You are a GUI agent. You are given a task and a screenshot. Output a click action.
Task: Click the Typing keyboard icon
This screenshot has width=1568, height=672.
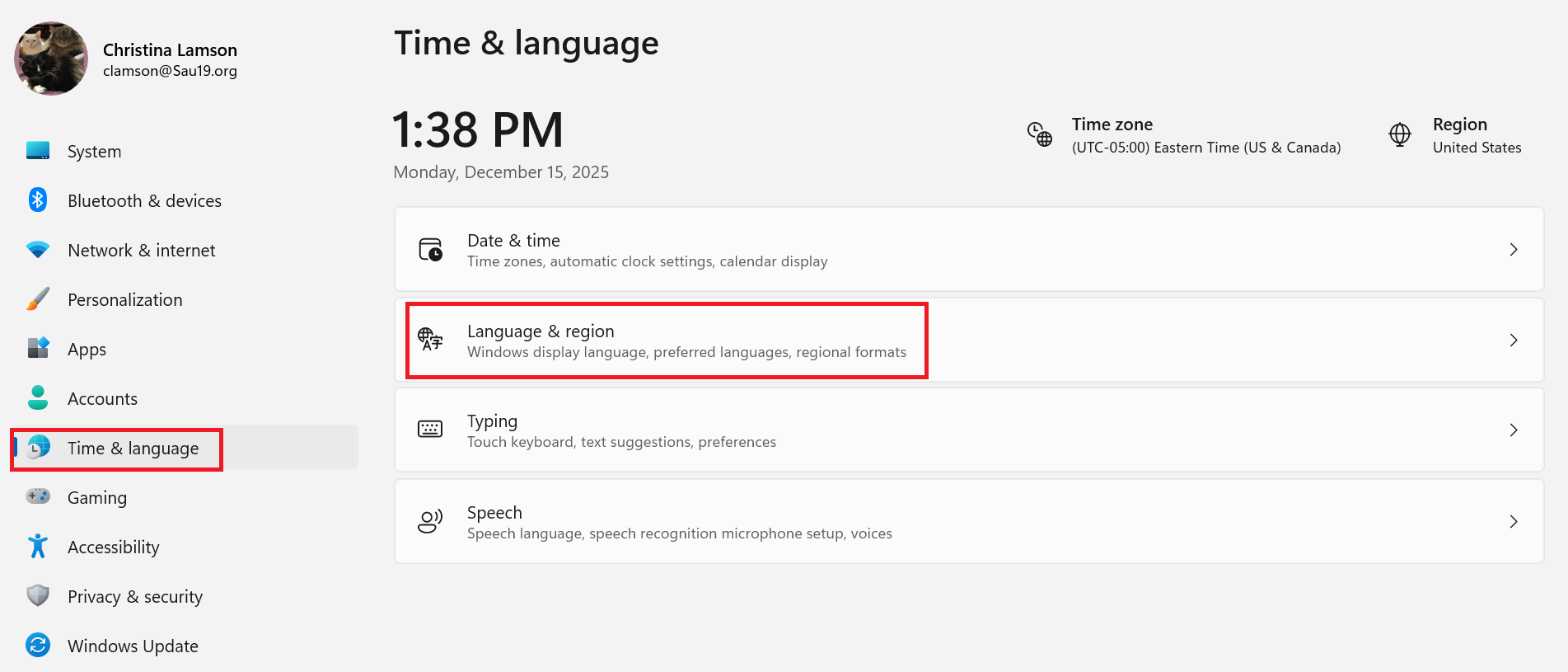(x=430, y=430)
